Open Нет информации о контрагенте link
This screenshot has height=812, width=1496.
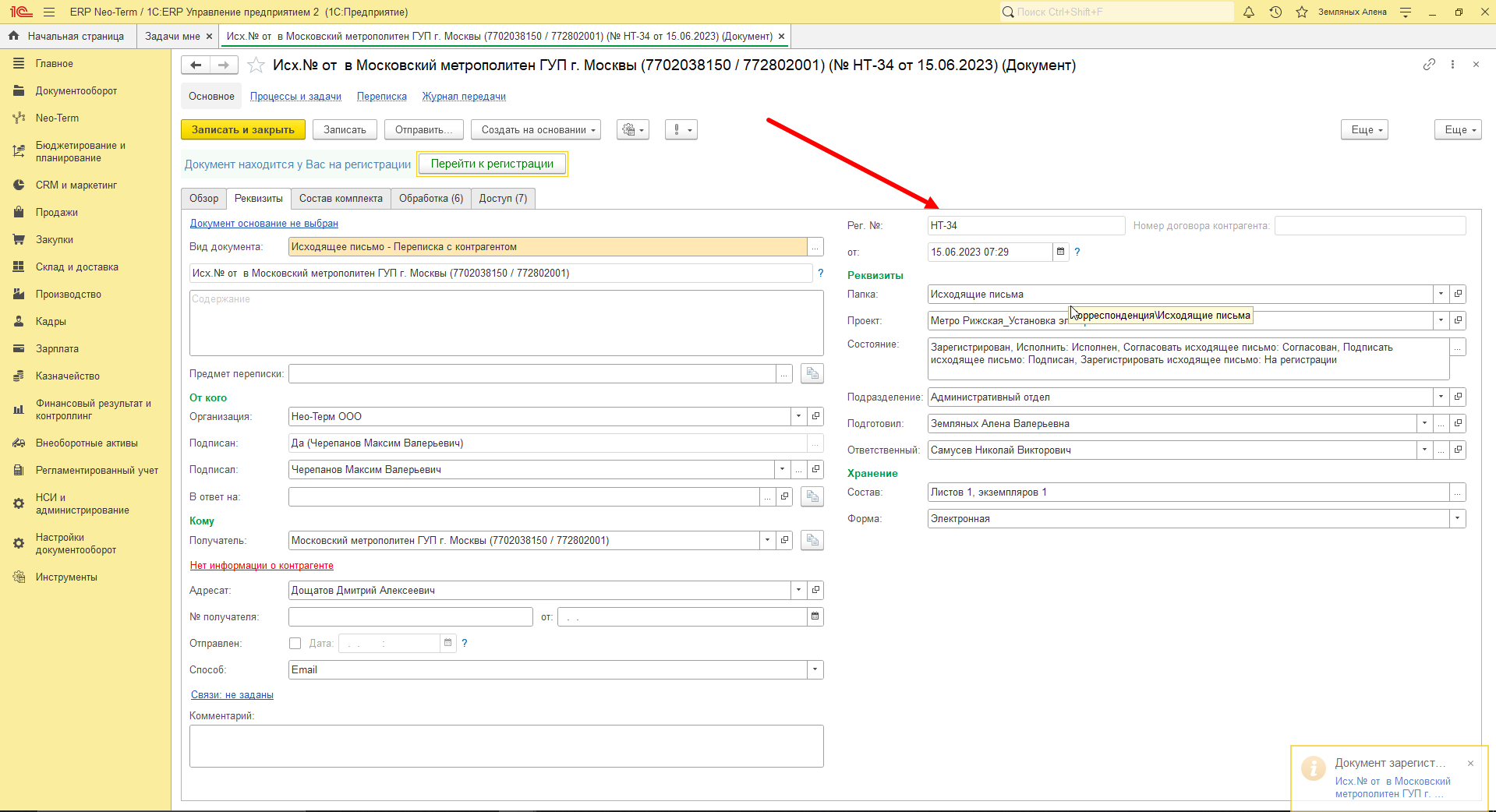(x=262, y=566)
